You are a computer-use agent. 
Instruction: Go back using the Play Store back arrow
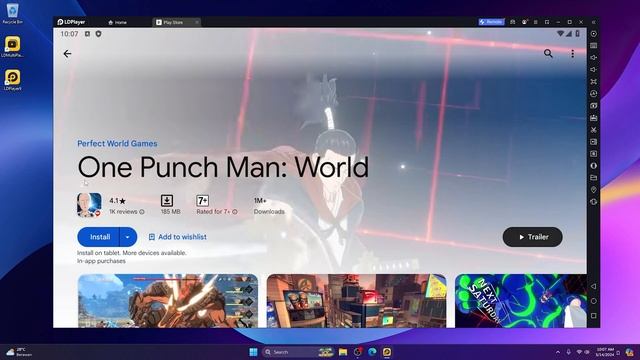67,54
